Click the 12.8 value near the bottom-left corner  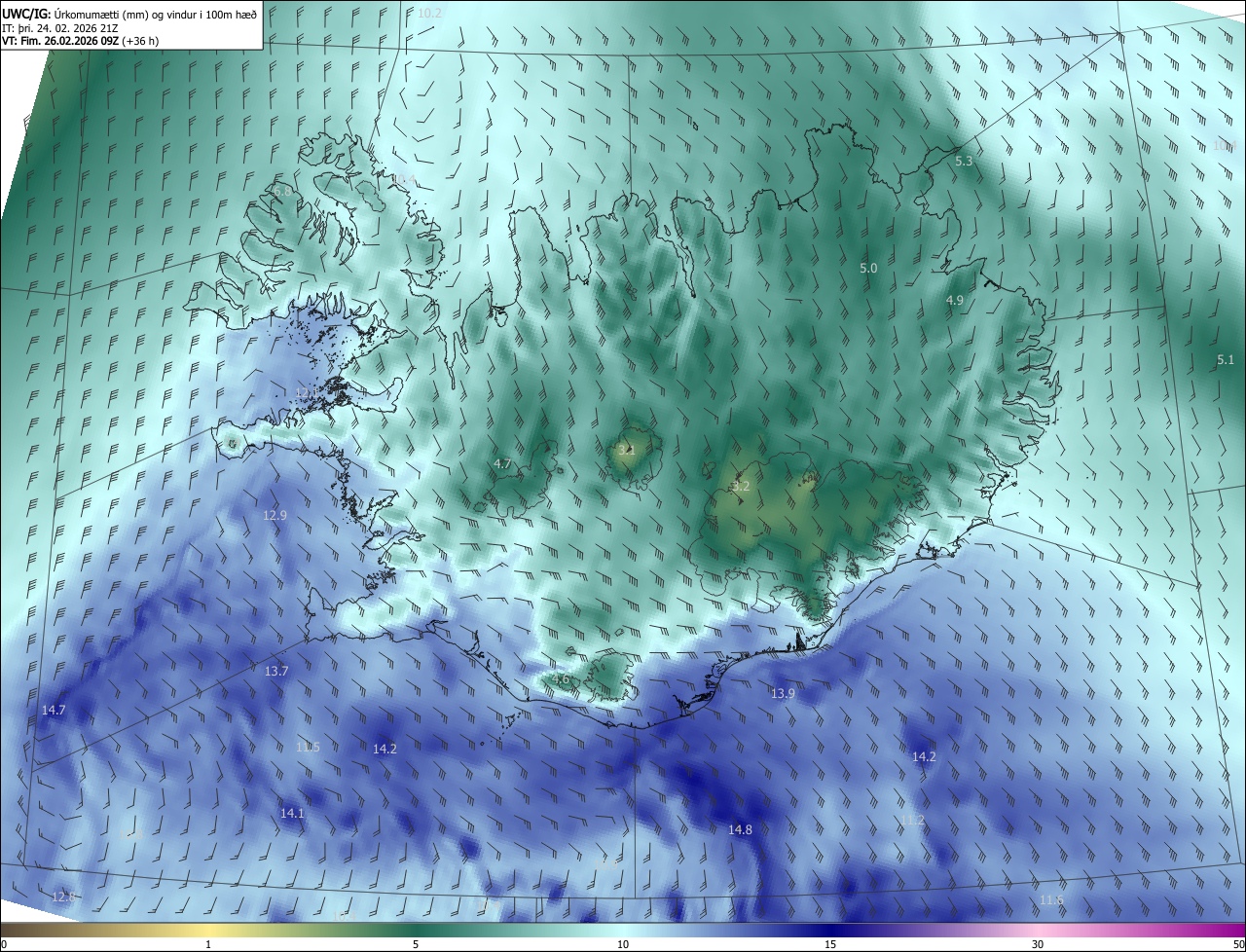[63, 897]
